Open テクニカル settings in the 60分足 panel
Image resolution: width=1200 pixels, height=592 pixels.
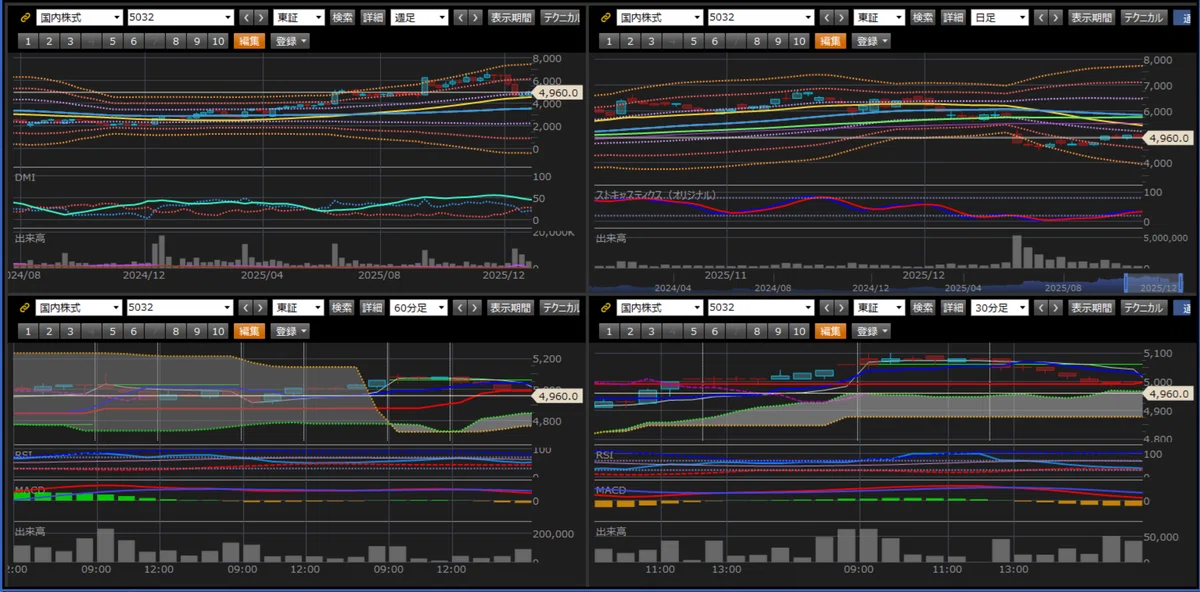pyautogui.click(x=560, y=308)
